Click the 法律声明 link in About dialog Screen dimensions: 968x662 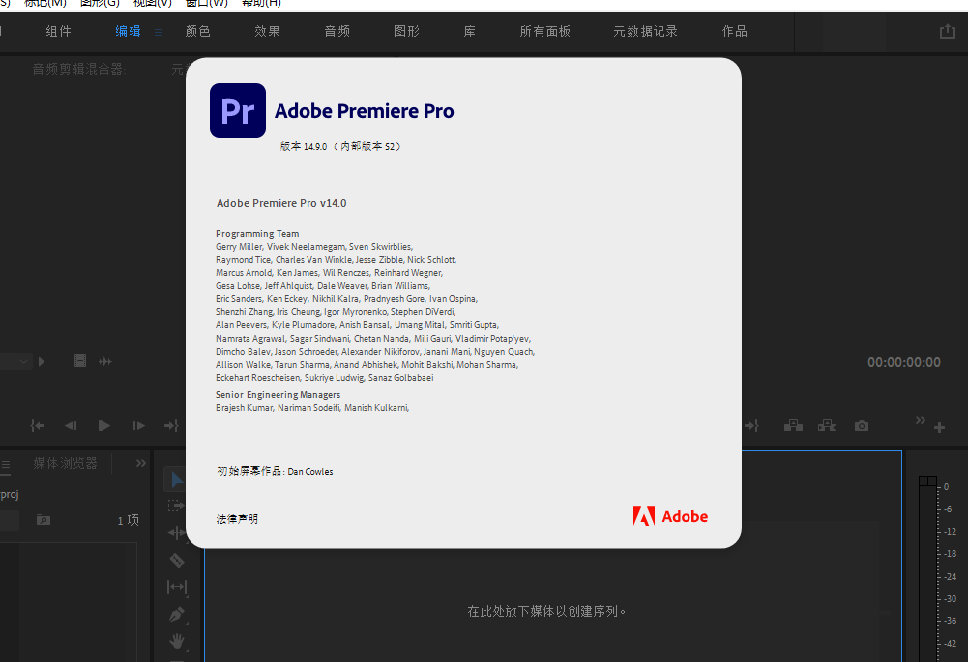pos(237,519)
